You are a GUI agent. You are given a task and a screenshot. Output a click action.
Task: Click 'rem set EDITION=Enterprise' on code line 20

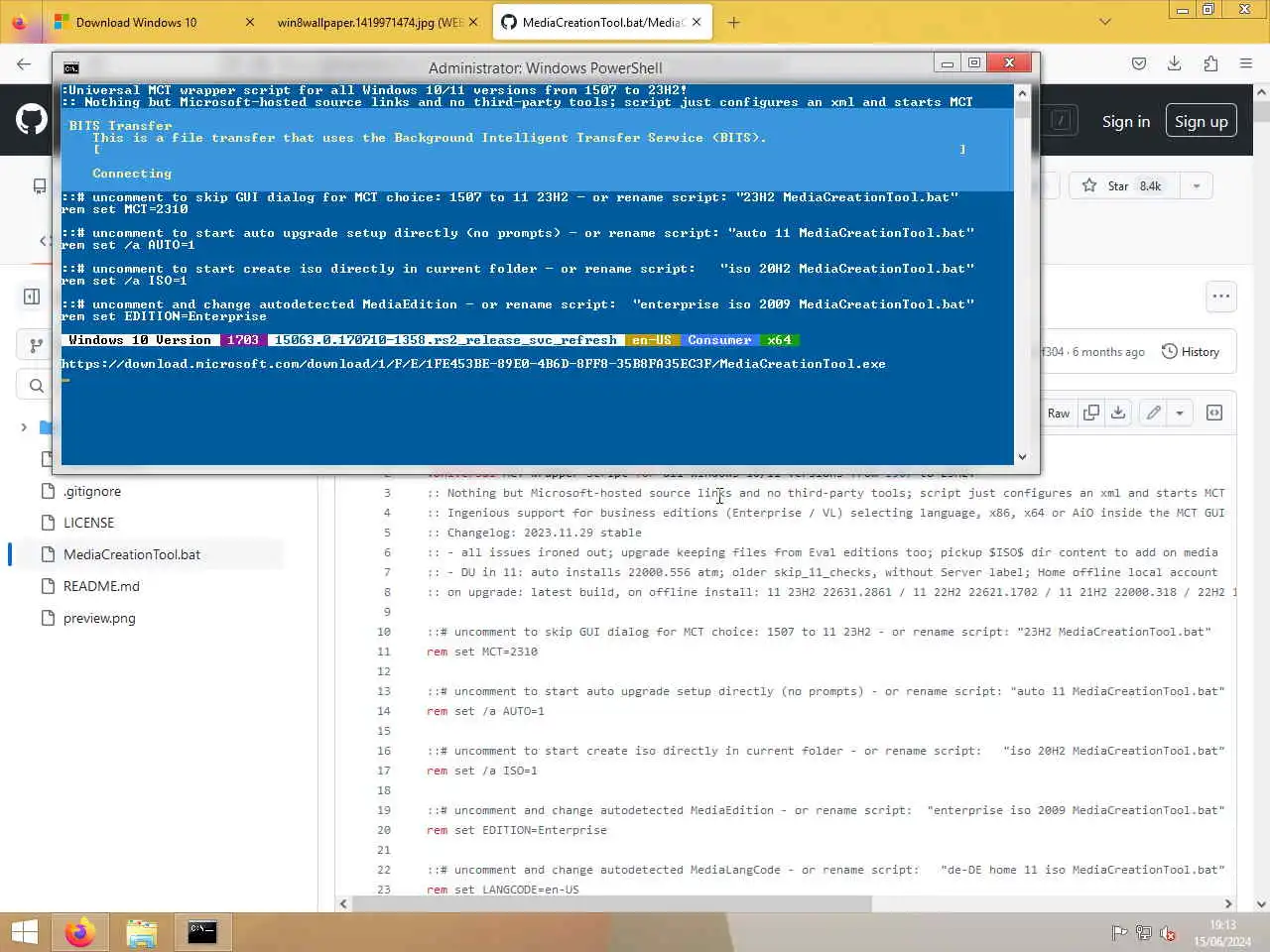click(x=517, y=830)
